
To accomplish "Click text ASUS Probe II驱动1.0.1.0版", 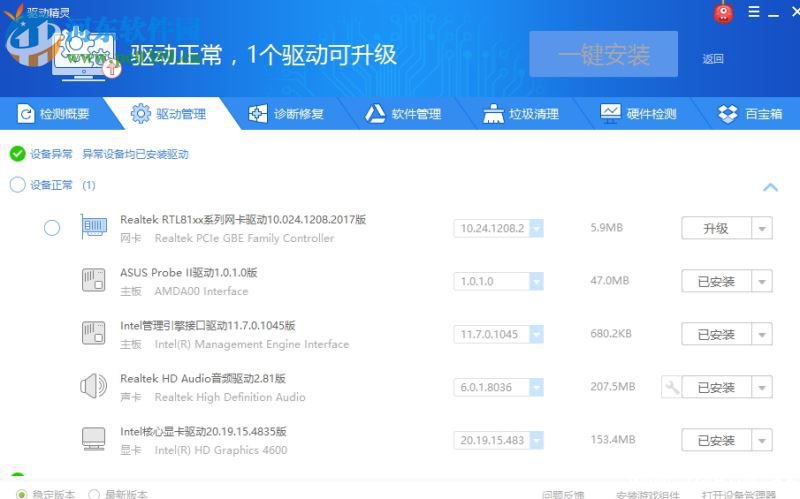I will (x=188, y=272).
